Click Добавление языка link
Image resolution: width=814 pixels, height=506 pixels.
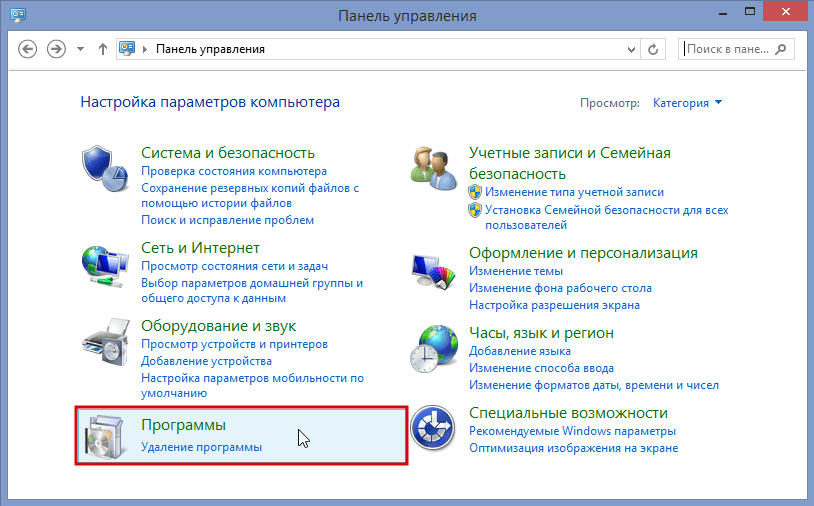click(520, 351)
